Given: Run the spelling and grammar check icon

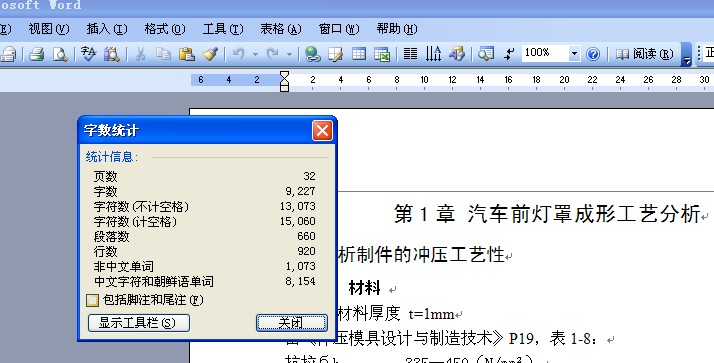Looking at the screenshot, I should pyautogui.click(x=88, y=54).
